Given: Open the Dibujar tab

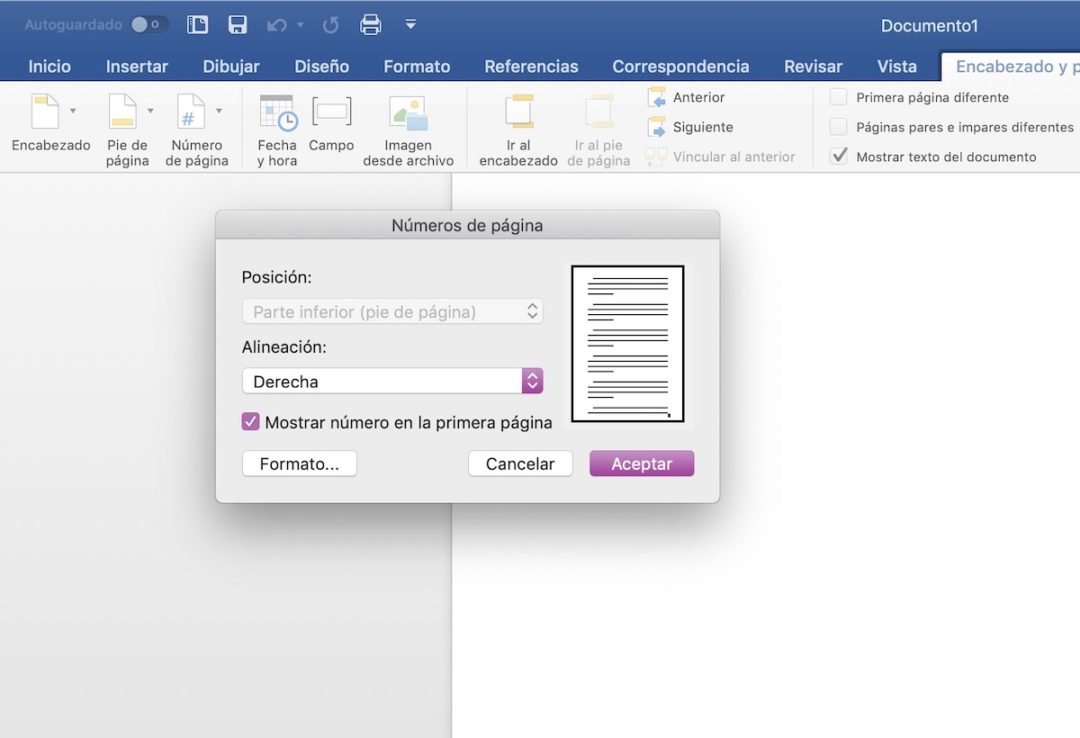Looking at the screenshot, I should [x=231, y=66].
